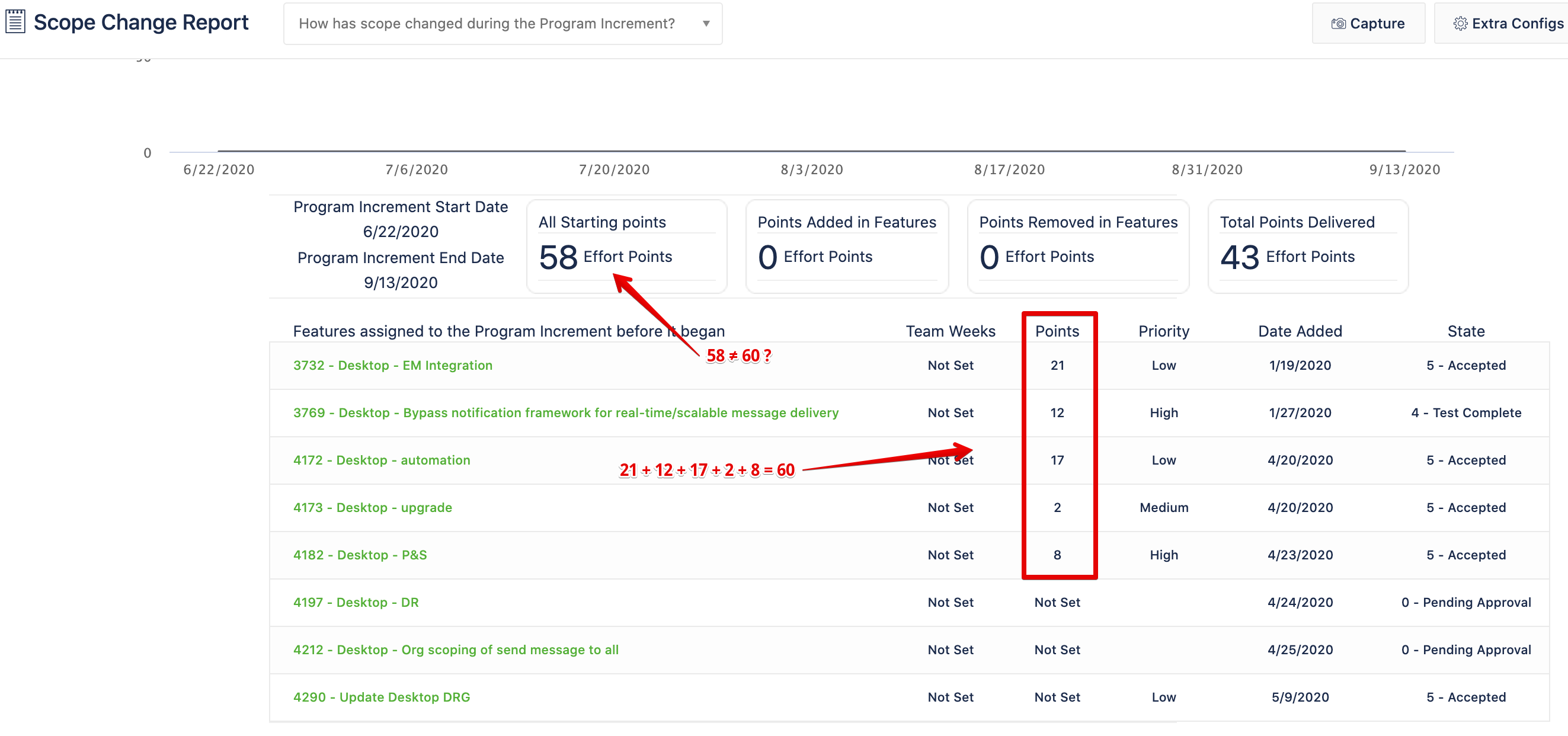Click the 8/17/2020 axis label on the chart
1568x736 pixels.
click(1010, 169)
